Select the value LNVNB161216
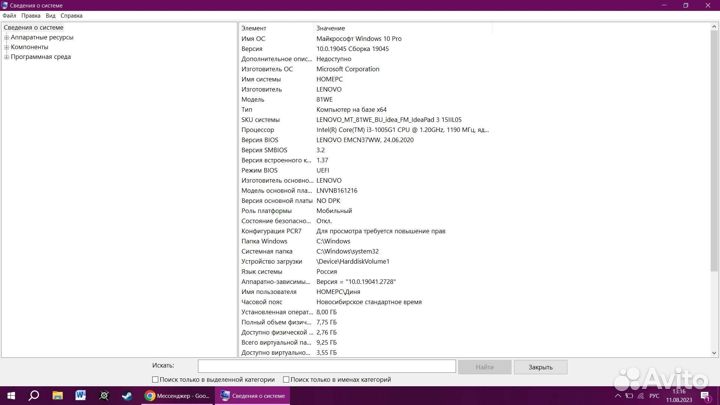Image resolution: width=720 pixels, height=405 pixels. pos(337,191)
